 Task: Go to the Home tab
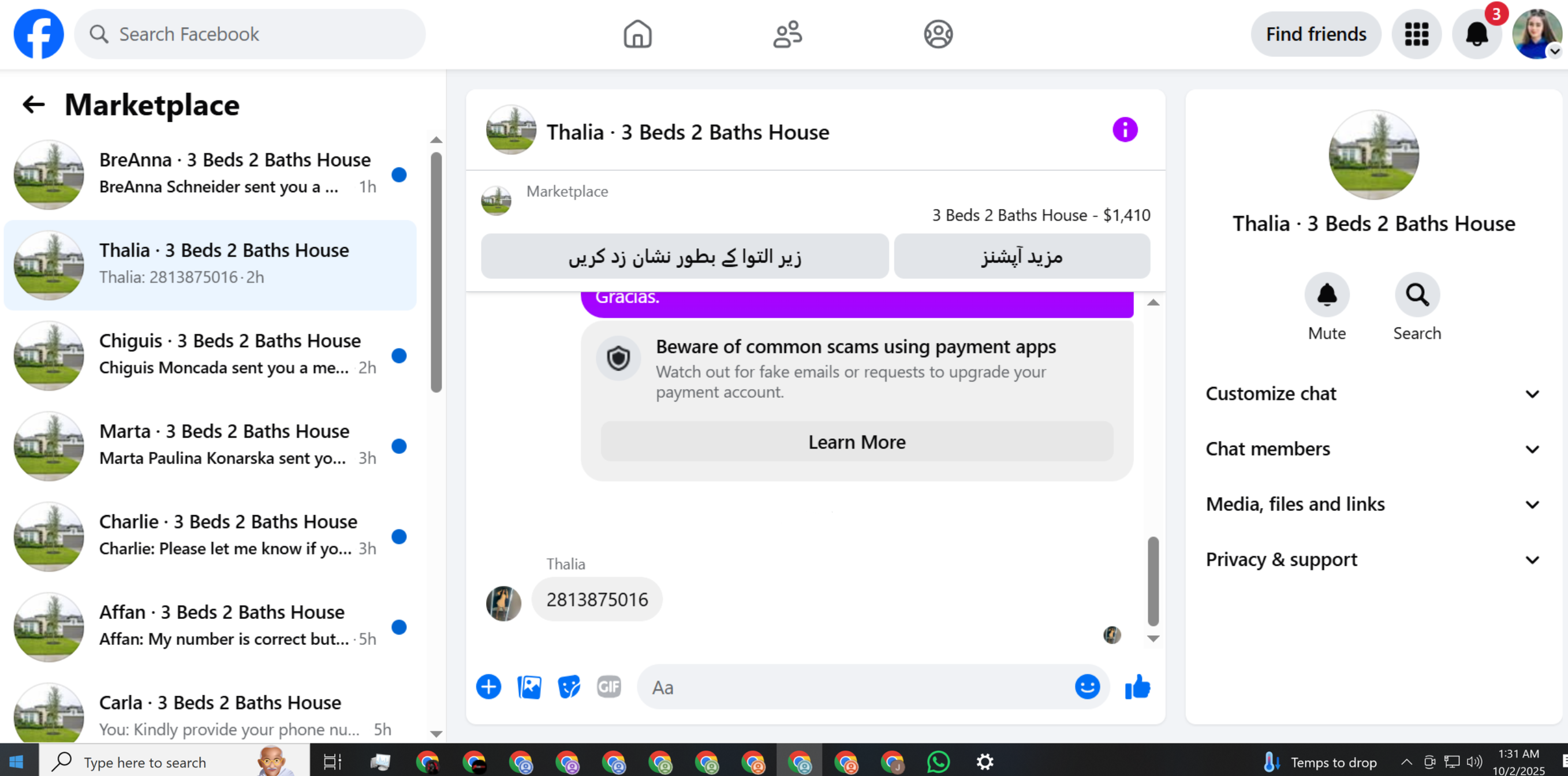637,34
